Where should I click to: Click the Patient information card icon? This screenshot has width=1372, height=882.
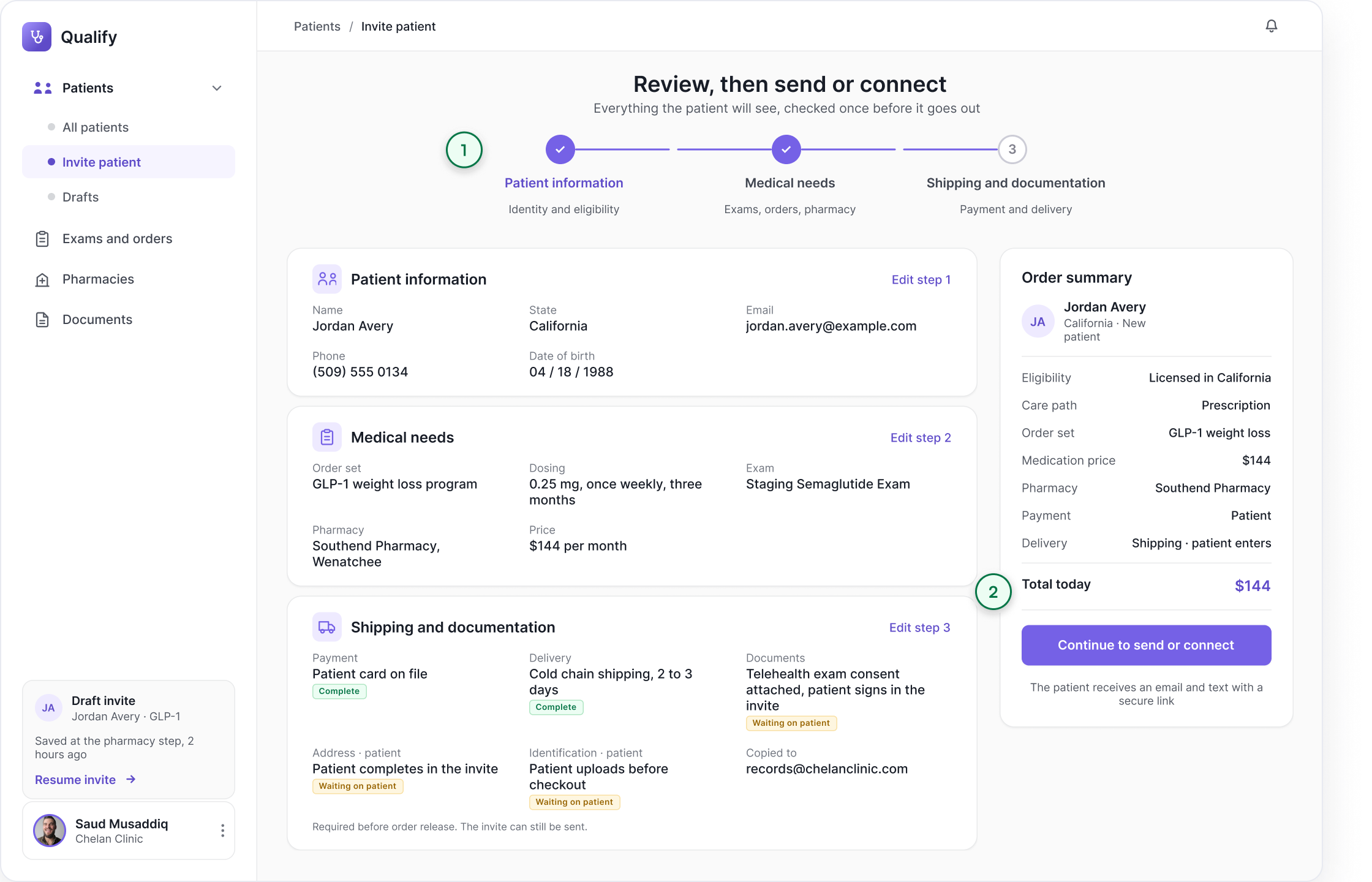(x=327, y=279)
